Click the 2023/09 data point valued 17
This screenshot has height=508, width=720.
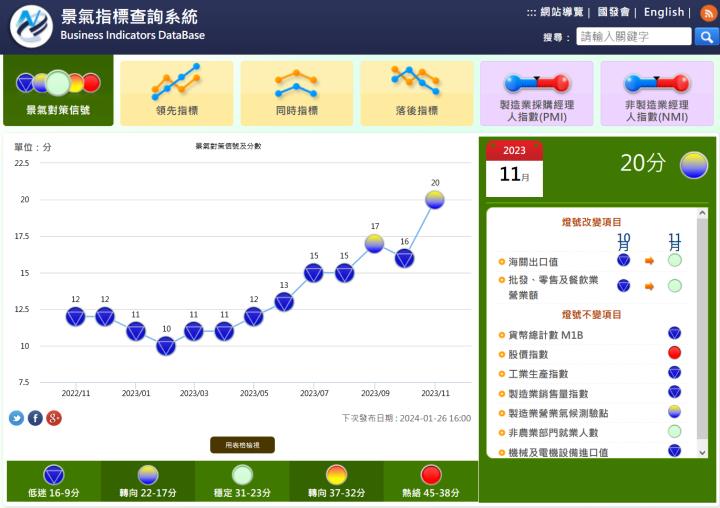pos(374,243)
